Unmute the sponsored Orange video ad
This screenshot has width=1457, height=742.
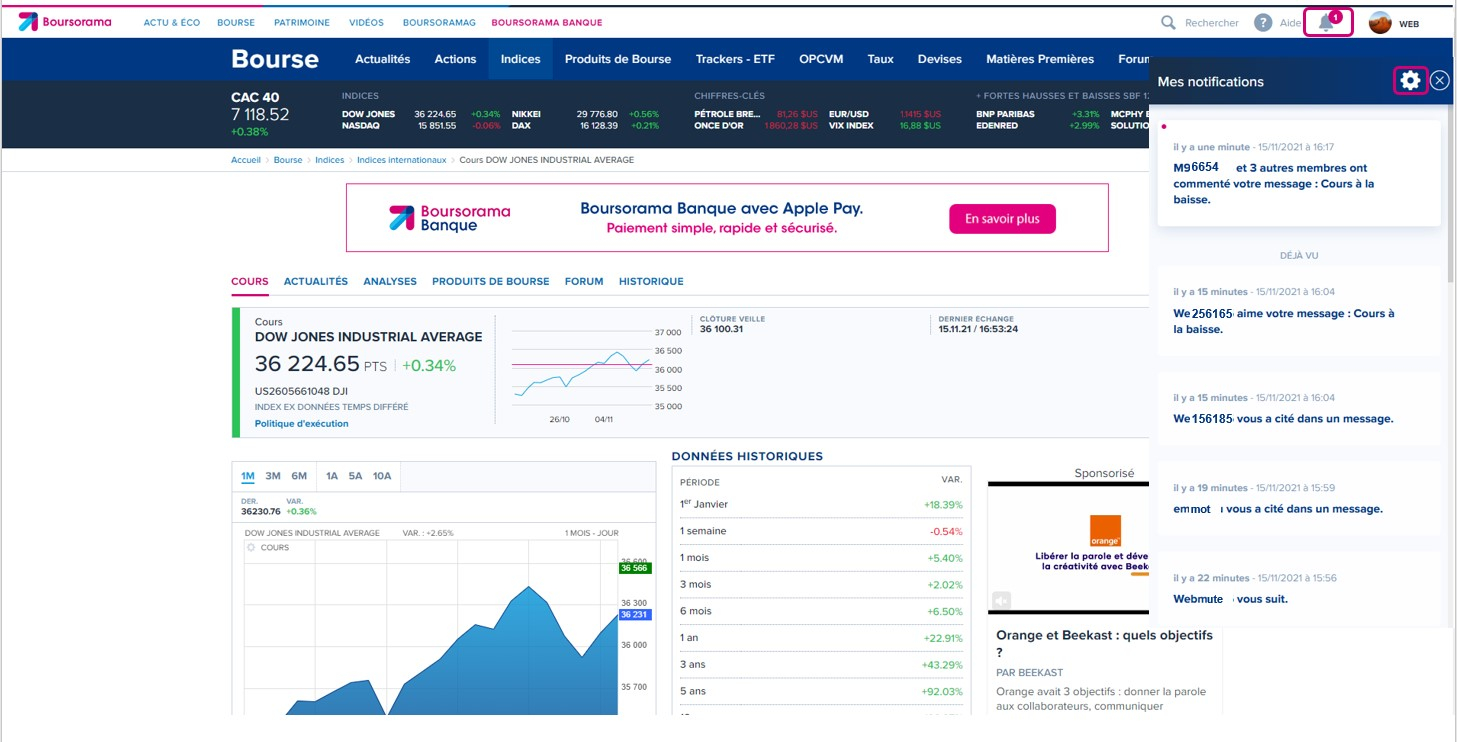1002,600
